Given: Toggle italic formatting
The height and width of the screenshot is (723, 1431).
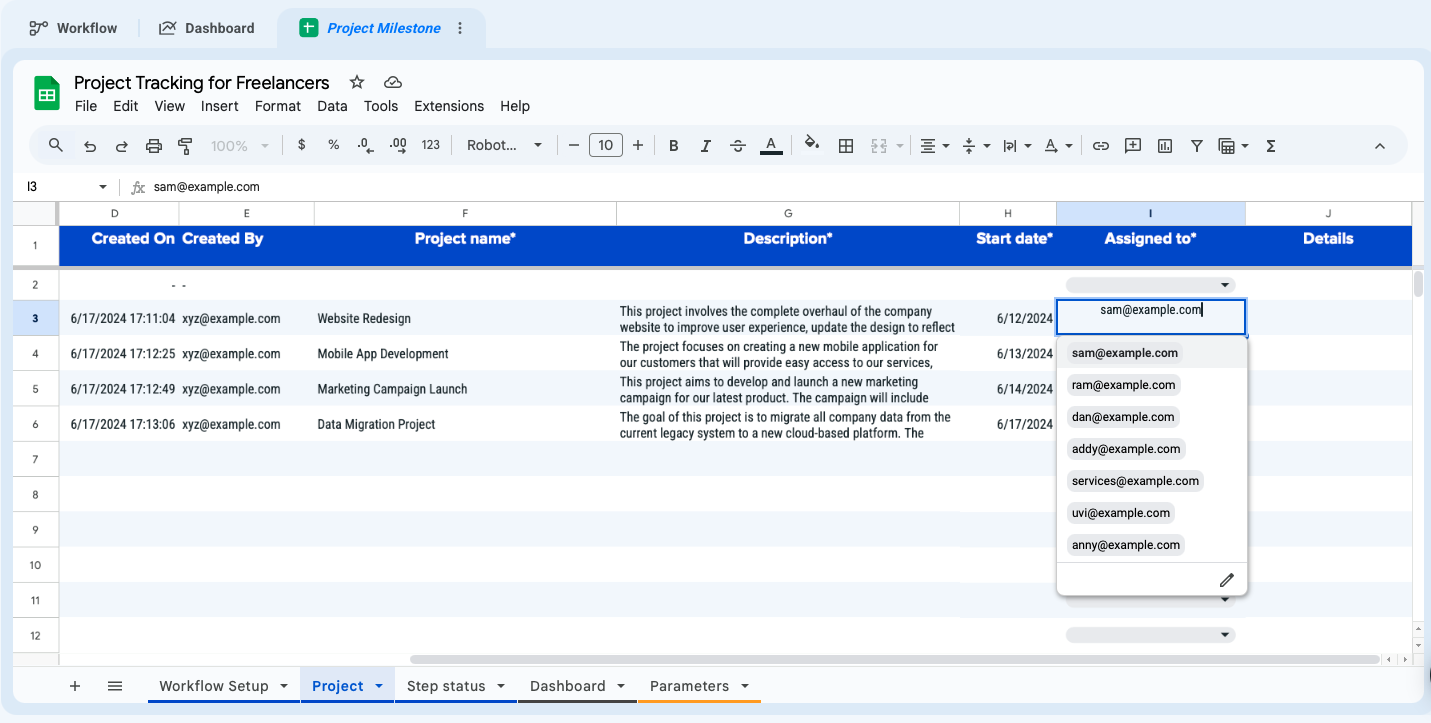Looking at the screenshot, I should 706,146.
